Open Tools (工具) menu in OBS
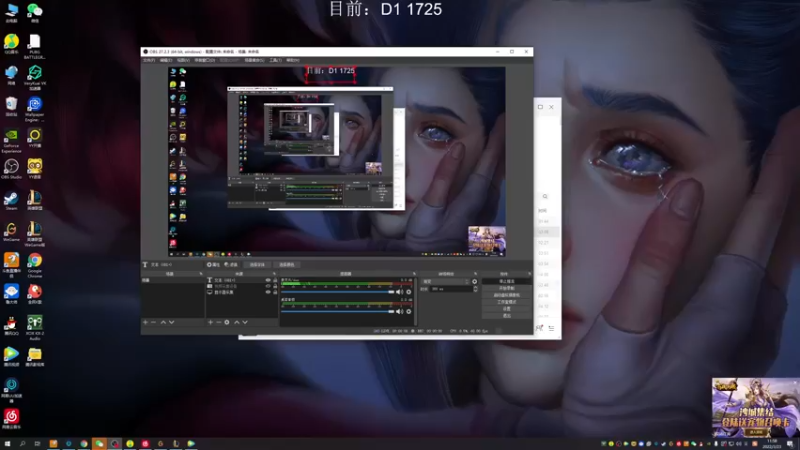This screenshot has width=800, height=450. click(276, 60)
